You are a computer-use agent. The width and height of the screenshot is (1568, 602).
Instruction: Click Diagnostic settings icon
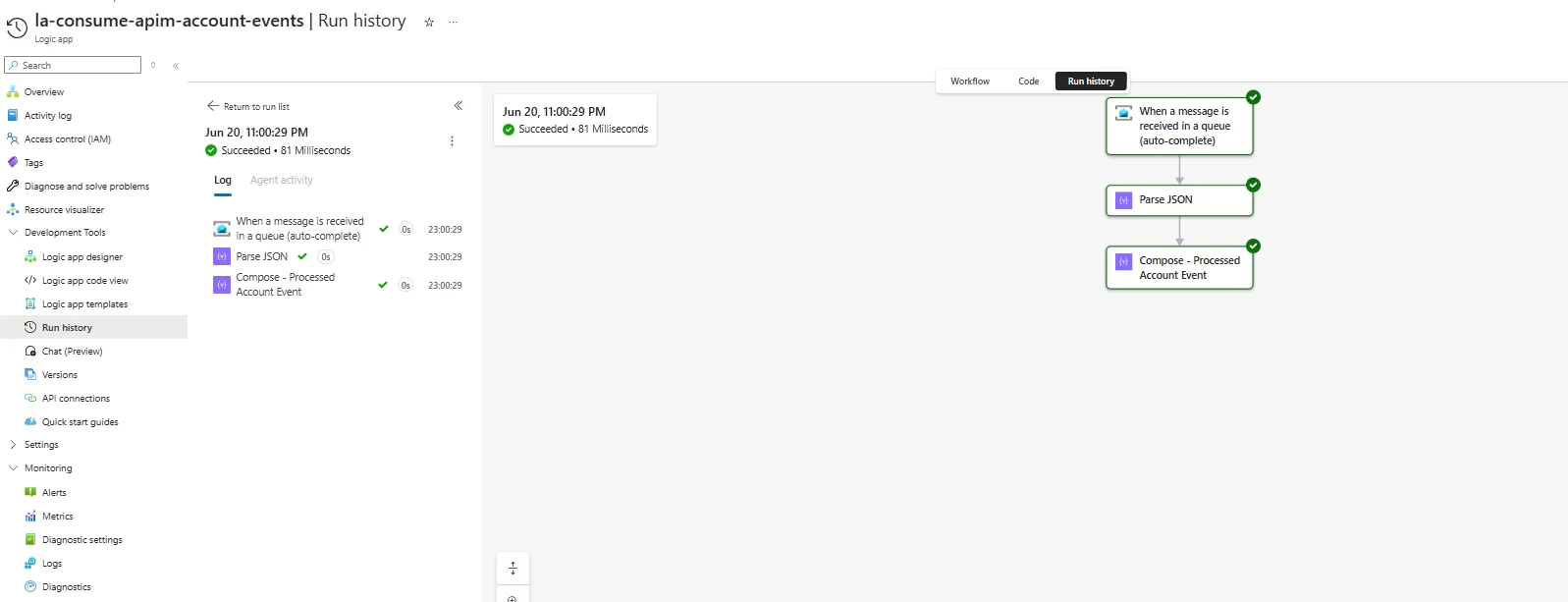pos(30,539)
